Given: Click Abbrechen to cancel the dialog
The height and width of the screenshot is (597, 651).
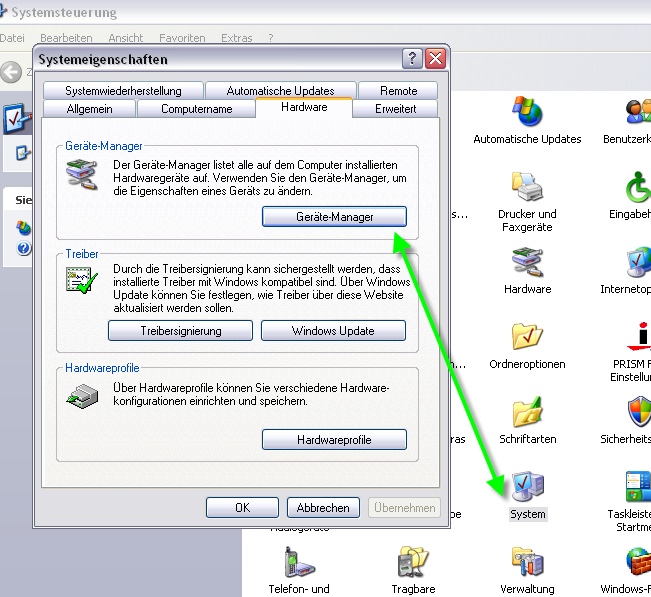Looking at the screenshot, I should (x=323, y=507).
